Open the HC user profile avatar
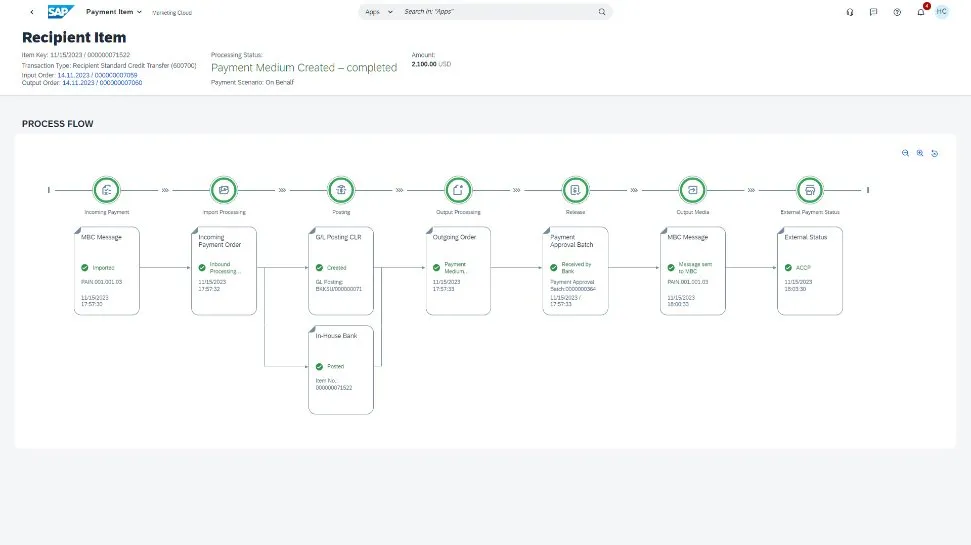The width and height of the screenshot is (971, 545). pyautogui.click(x=942, y=12)
